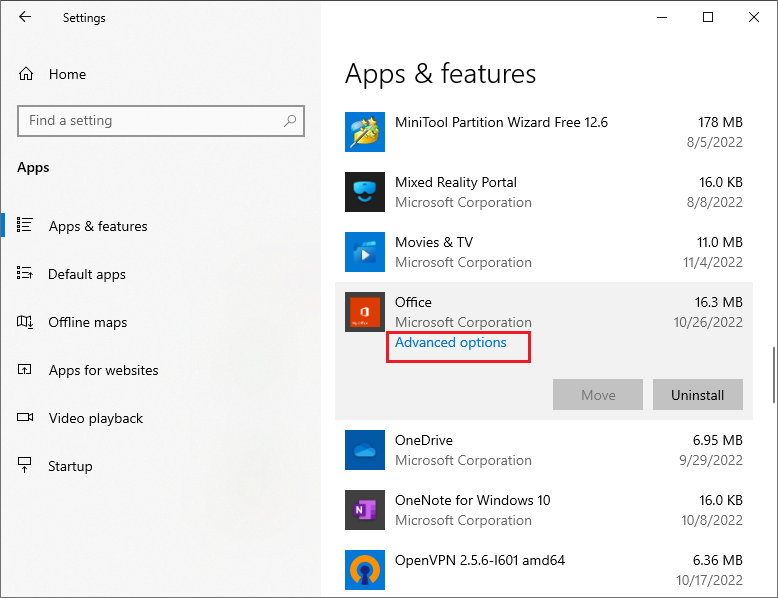The height and width of the screenshot is (598, 778).
Task: Open Apps for websites section
Action: [x=103, y=370]
